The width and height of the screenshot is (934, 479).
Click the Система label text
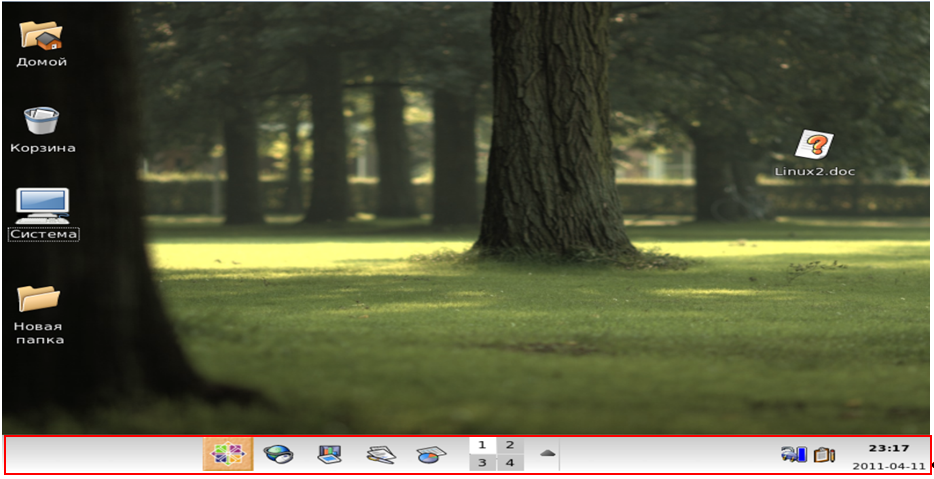point(43,234)
